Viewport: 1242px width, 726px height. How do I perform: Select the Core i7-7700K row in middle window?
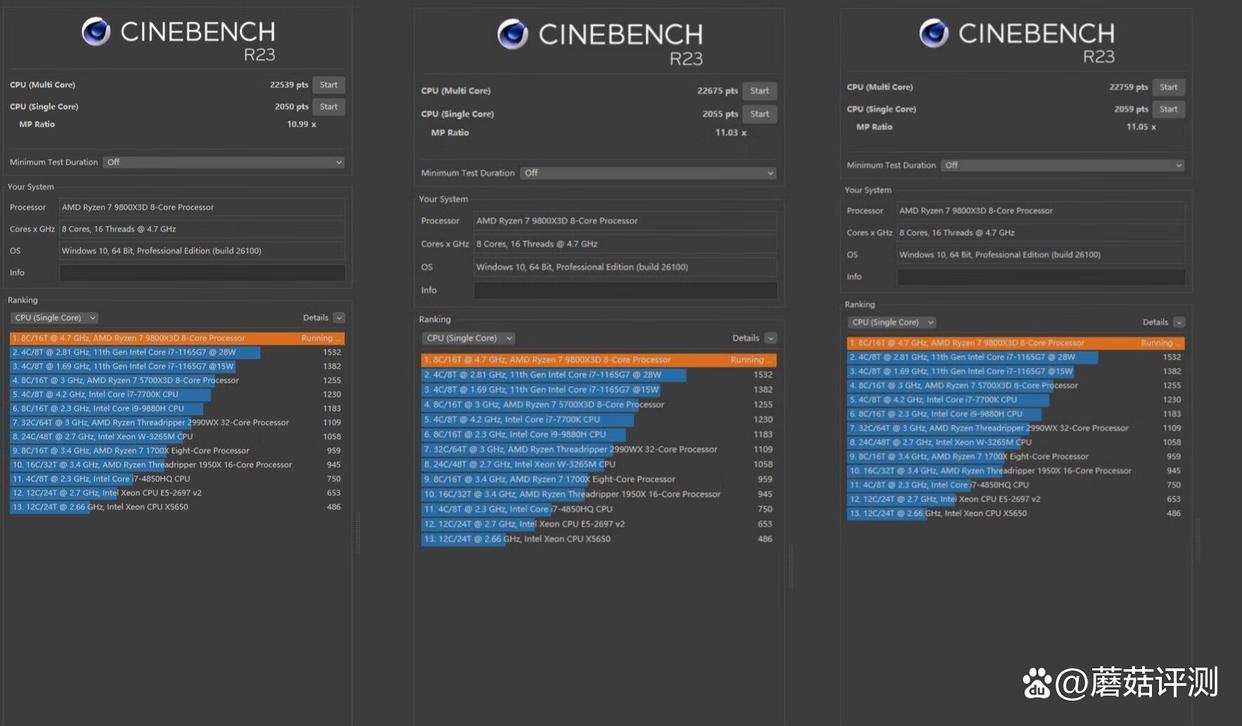[599, 419]
